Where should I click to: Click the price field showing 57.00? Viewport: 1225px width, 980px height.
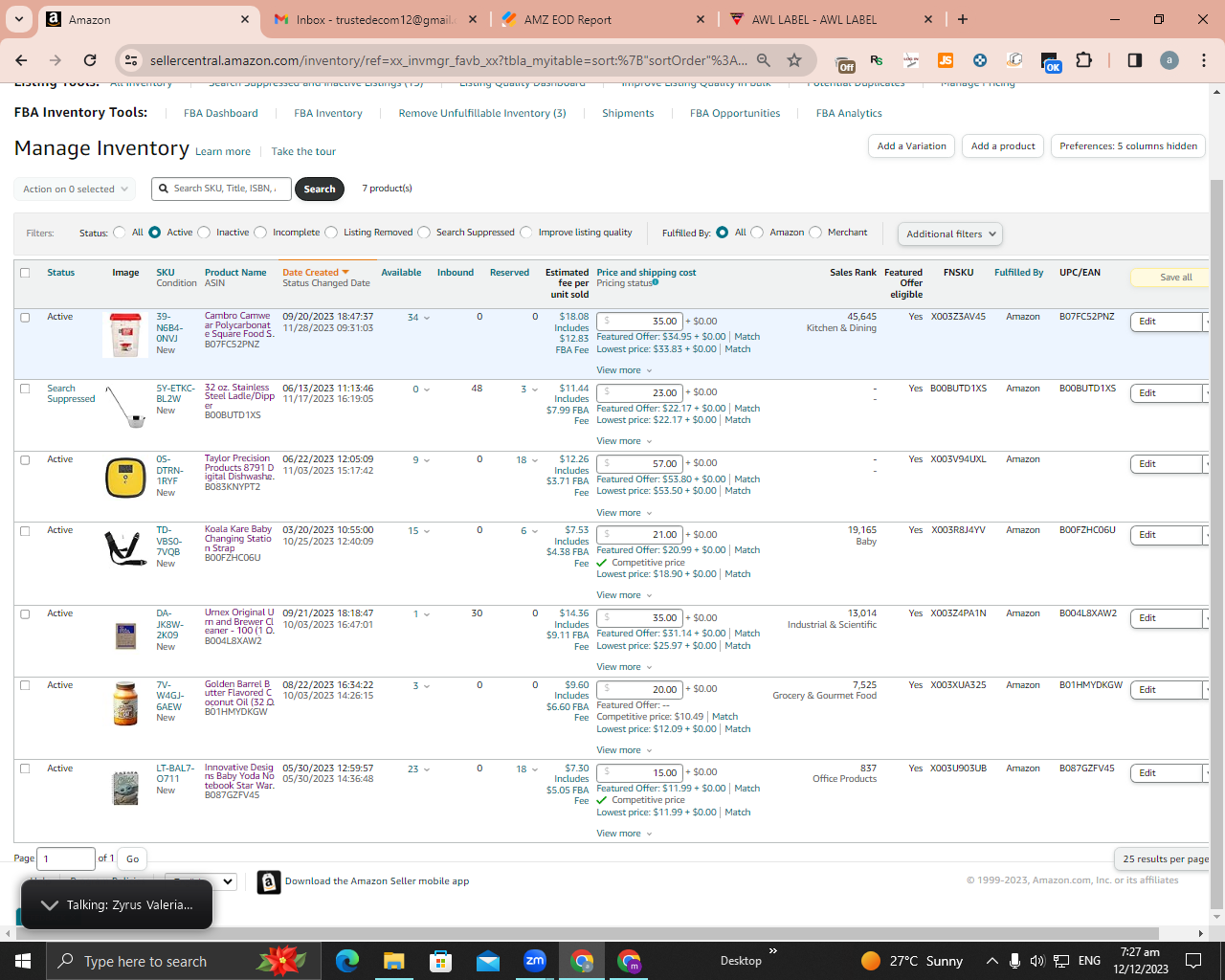coord(639,464)
